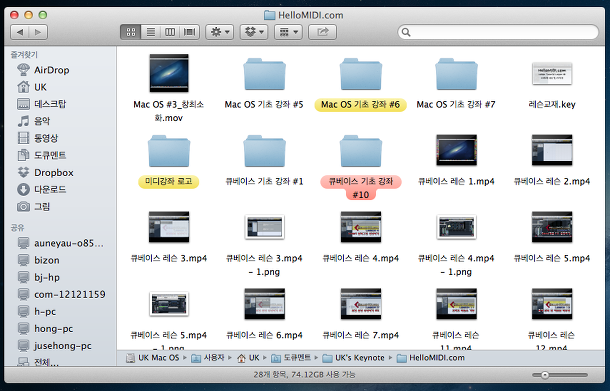
Task: Open 도큐멘트 in the sidebar
Action: 42,155
